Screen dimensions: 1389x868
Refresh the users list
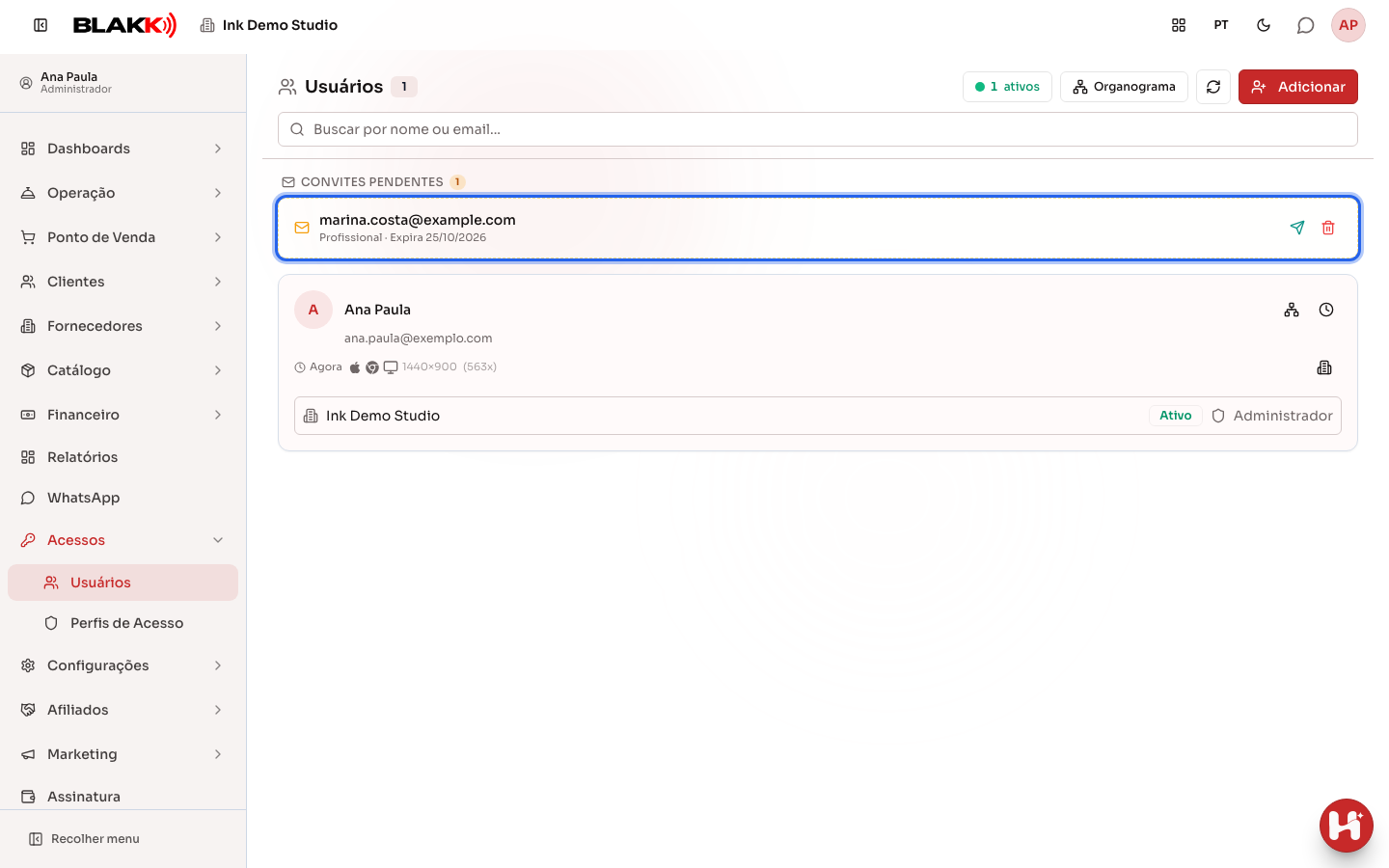click(1213, 87)
